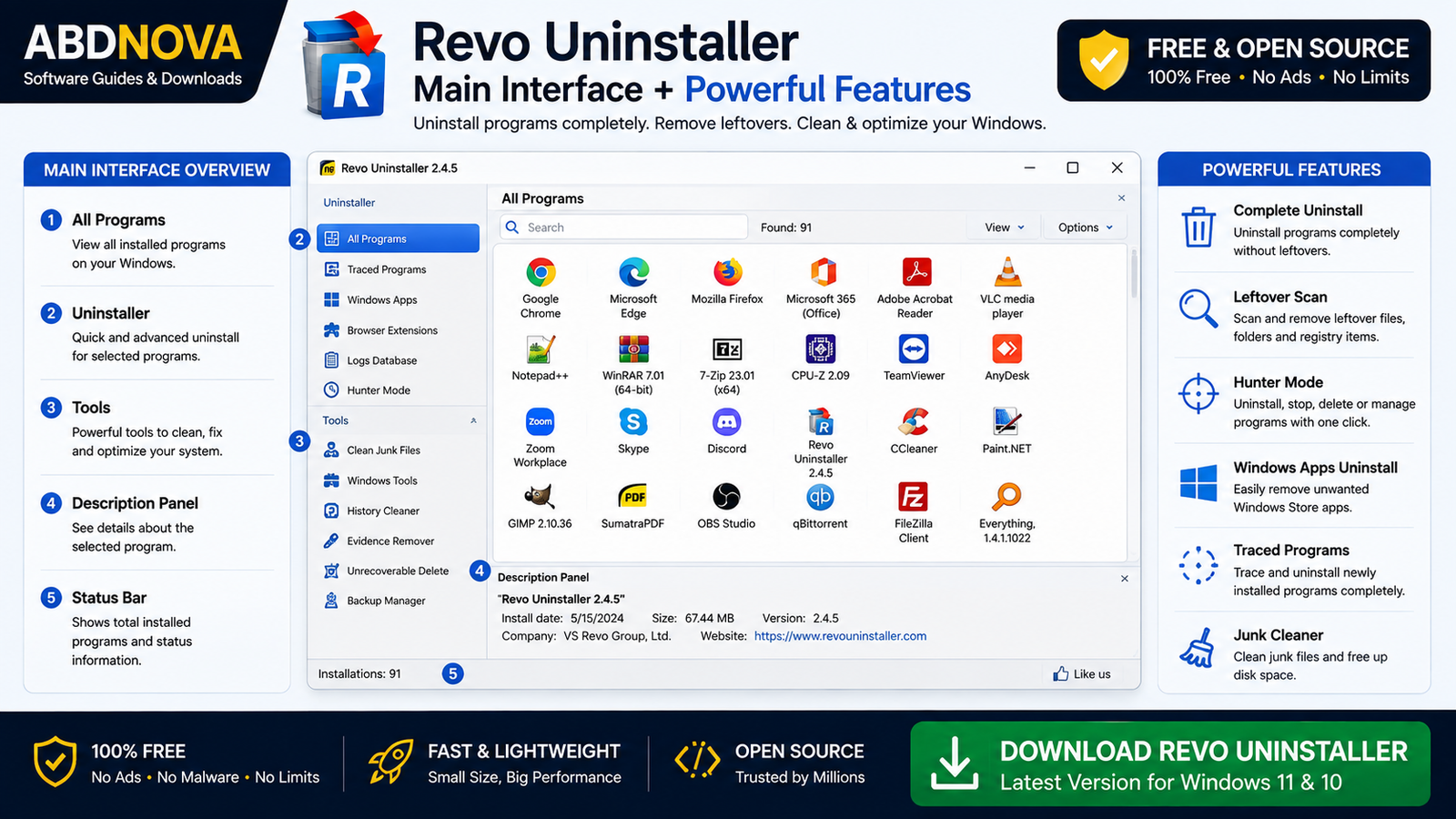Open All Programs in sidebar

click(398, 238)
